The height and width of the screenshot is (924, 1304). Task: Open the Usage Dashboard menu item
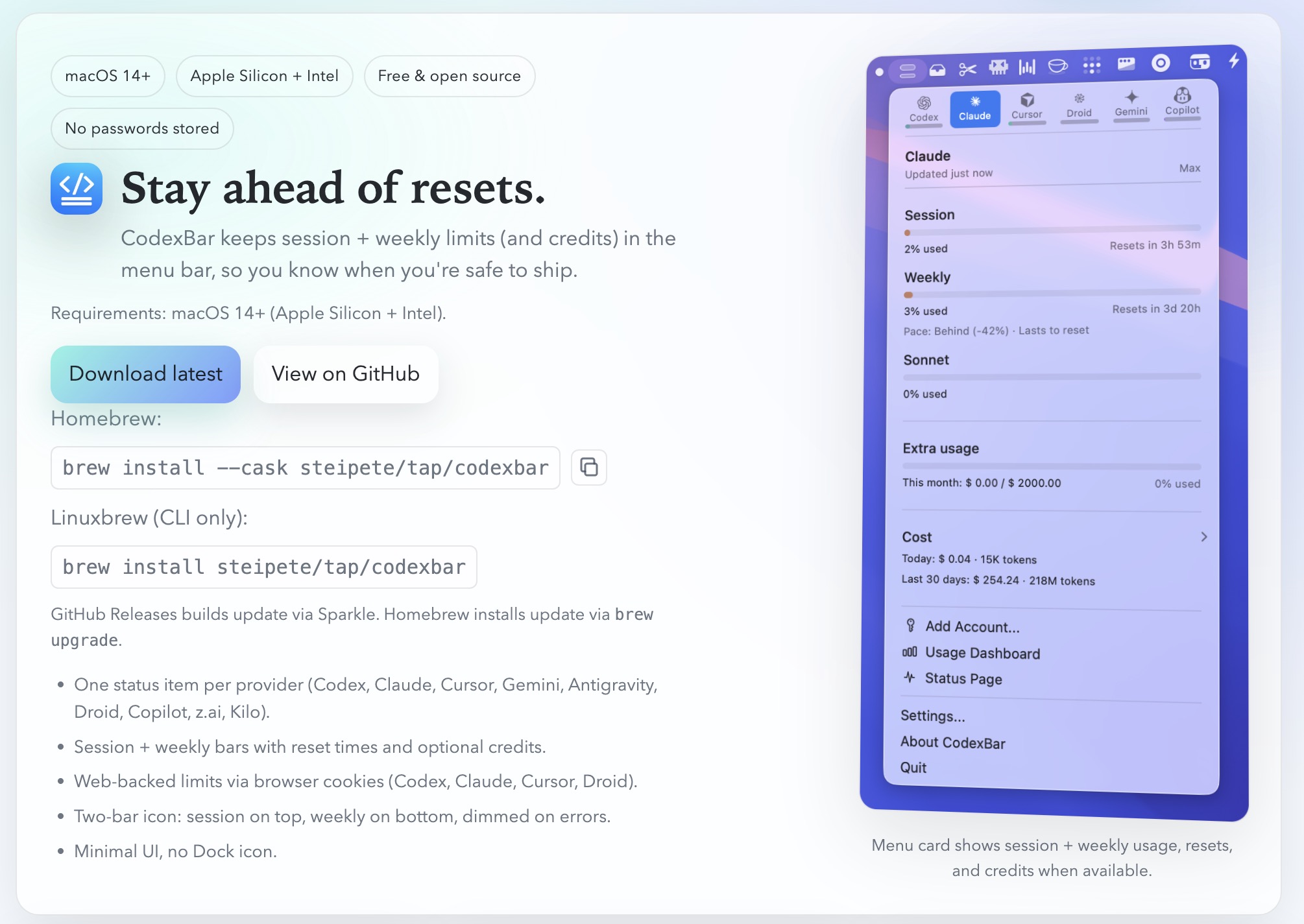[982, 653]
